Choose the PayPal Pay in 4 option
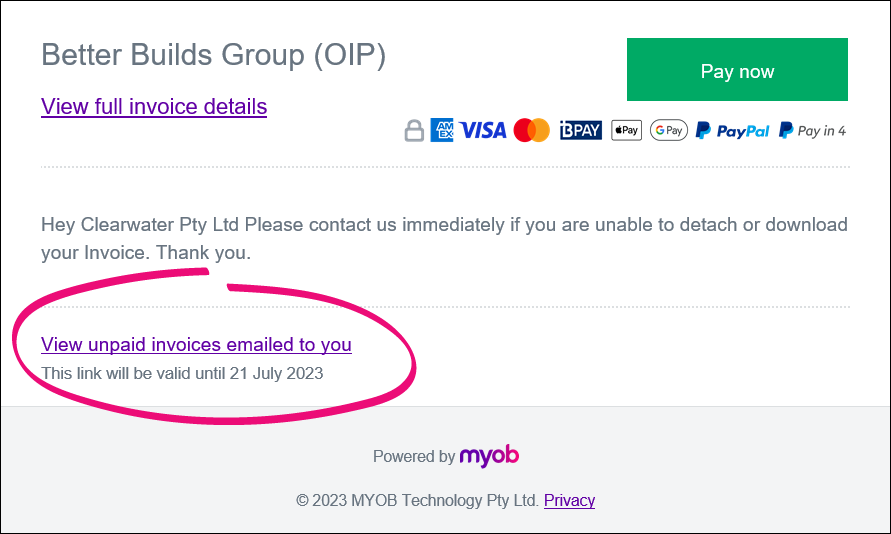Screen dimensions: 891x534 pyautogui.click(x=812, y=130)
